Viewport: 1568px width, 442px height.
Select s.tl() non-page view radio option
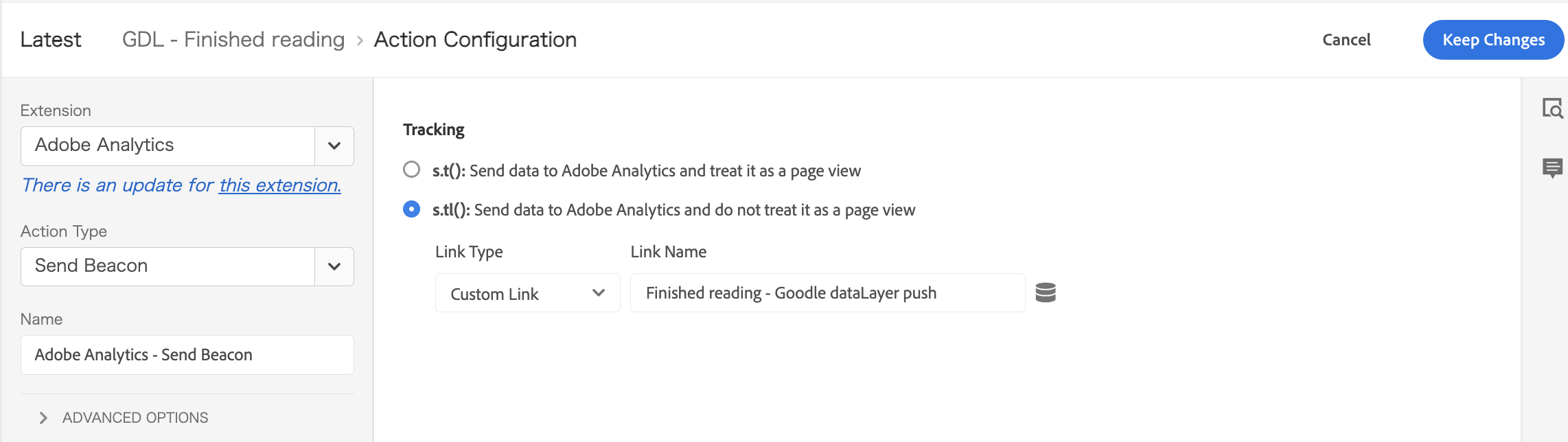411,209
